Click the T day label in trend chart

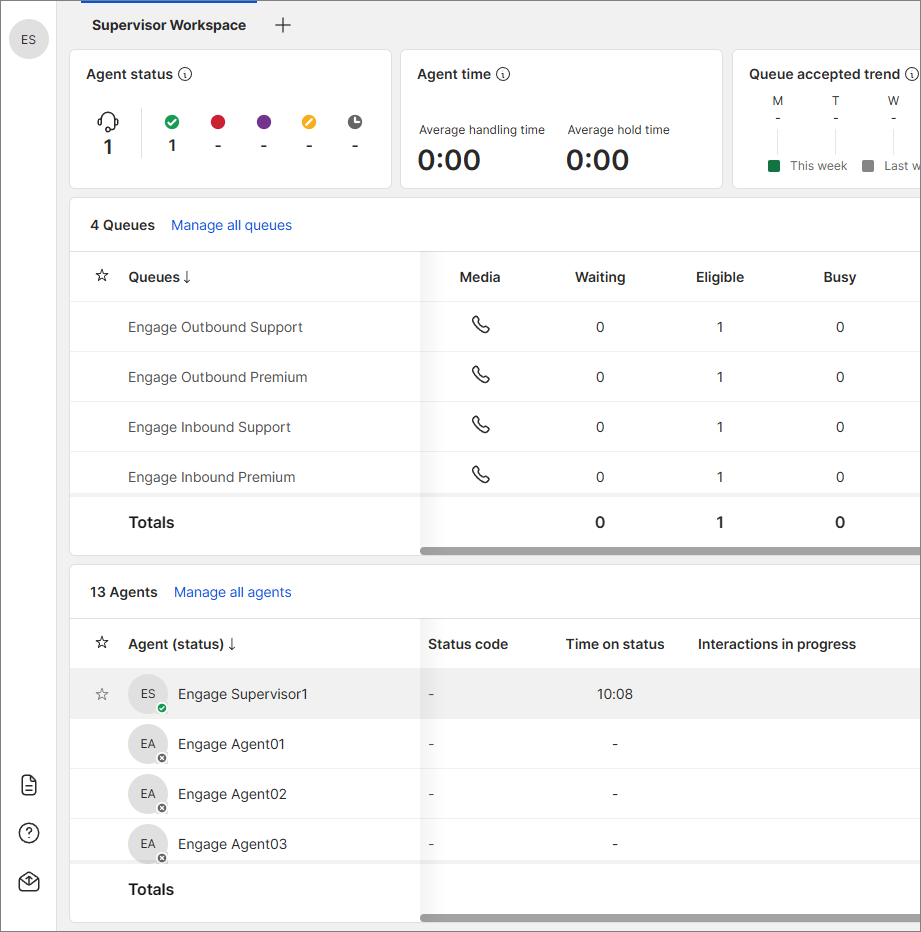coord(835,100)
